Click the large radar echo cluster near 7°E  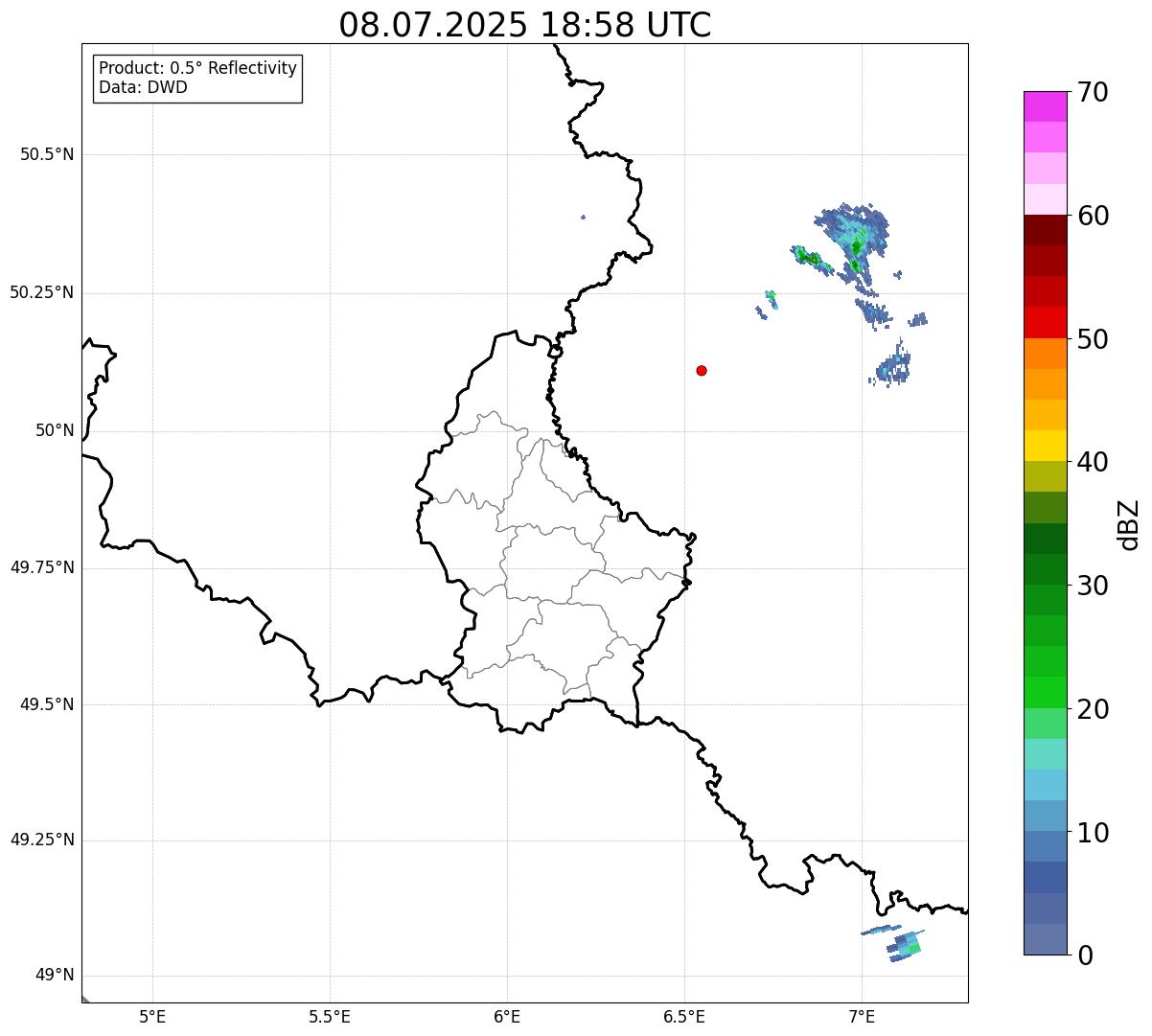pyautogui.click(x=853, y=244)
